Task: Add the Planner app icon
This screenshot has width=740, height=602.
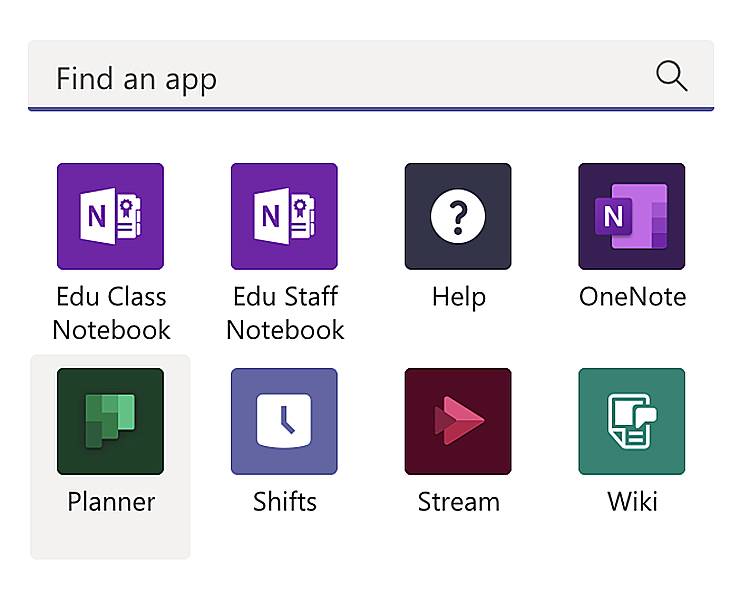Action: (110, 421)
